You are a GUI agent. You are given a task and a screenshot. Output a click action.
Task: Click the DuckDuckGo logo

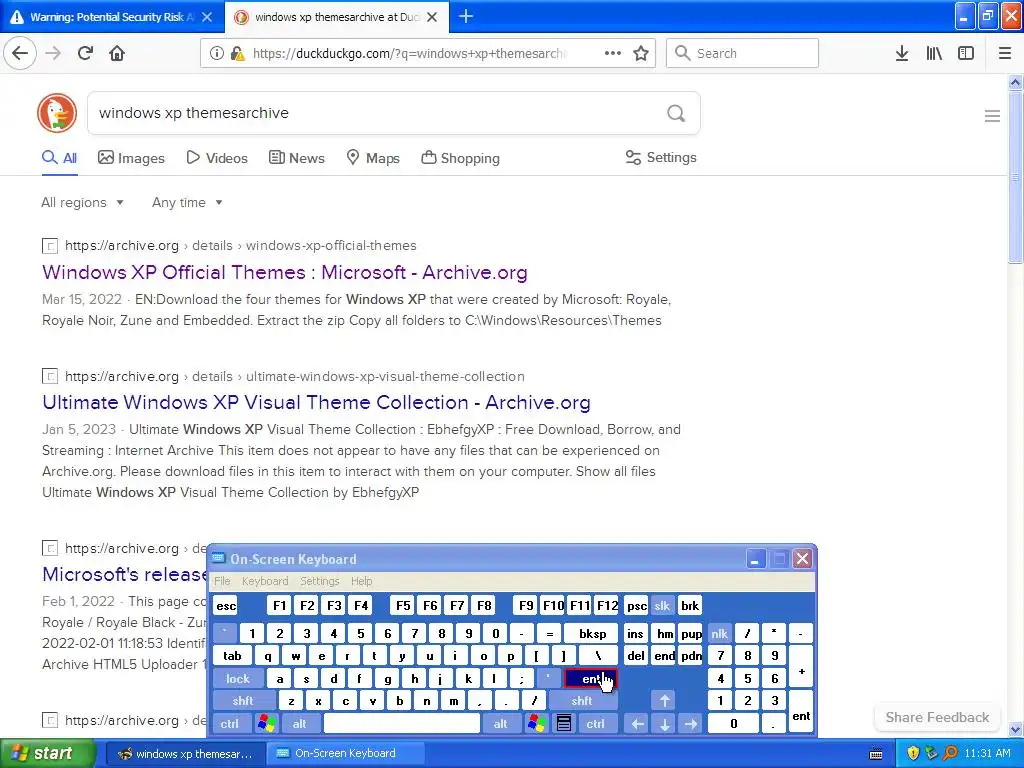57,113
